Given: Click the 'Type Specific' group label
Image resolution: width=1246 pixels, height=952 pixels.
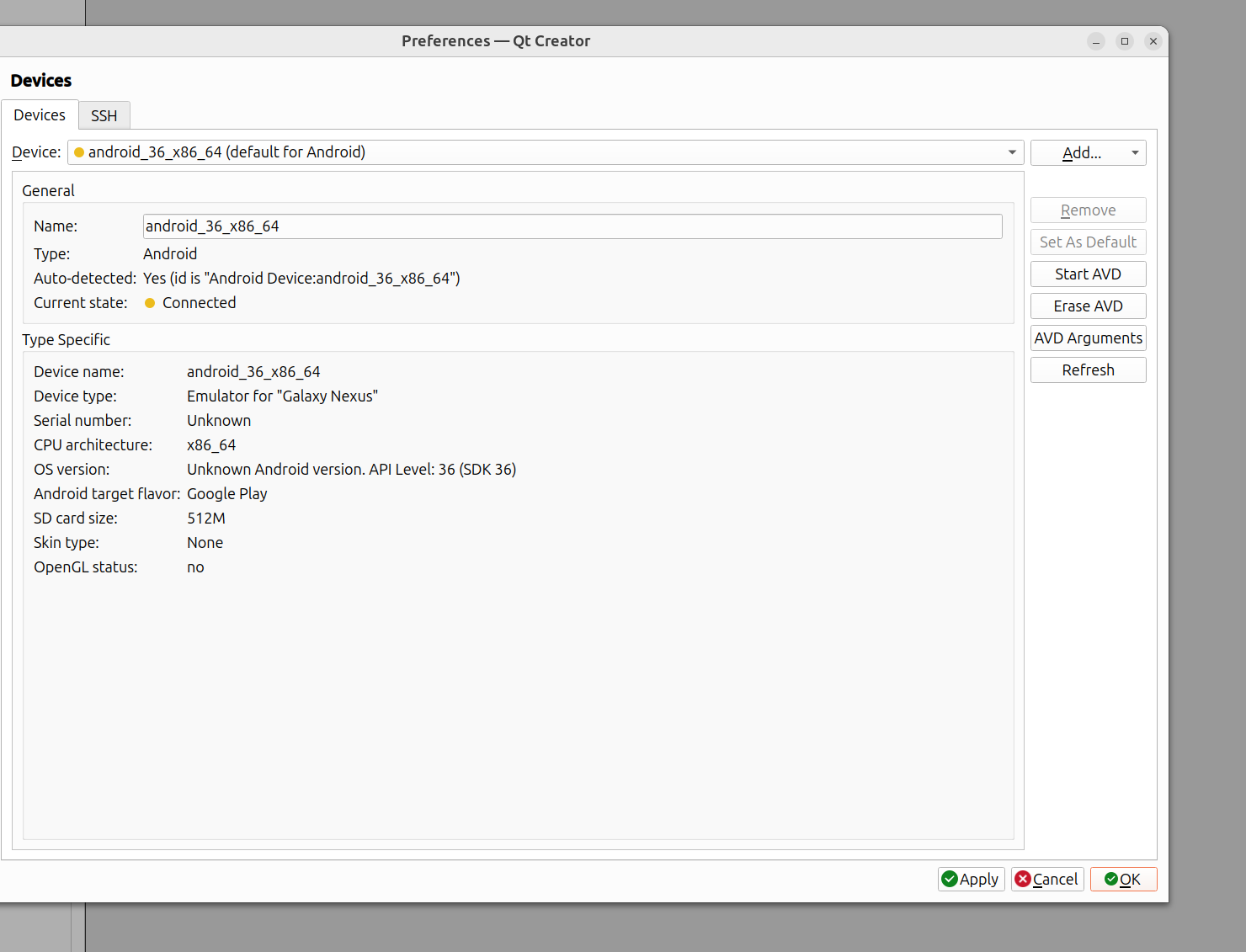Looking at the screenshot, I should click(66, 340).
